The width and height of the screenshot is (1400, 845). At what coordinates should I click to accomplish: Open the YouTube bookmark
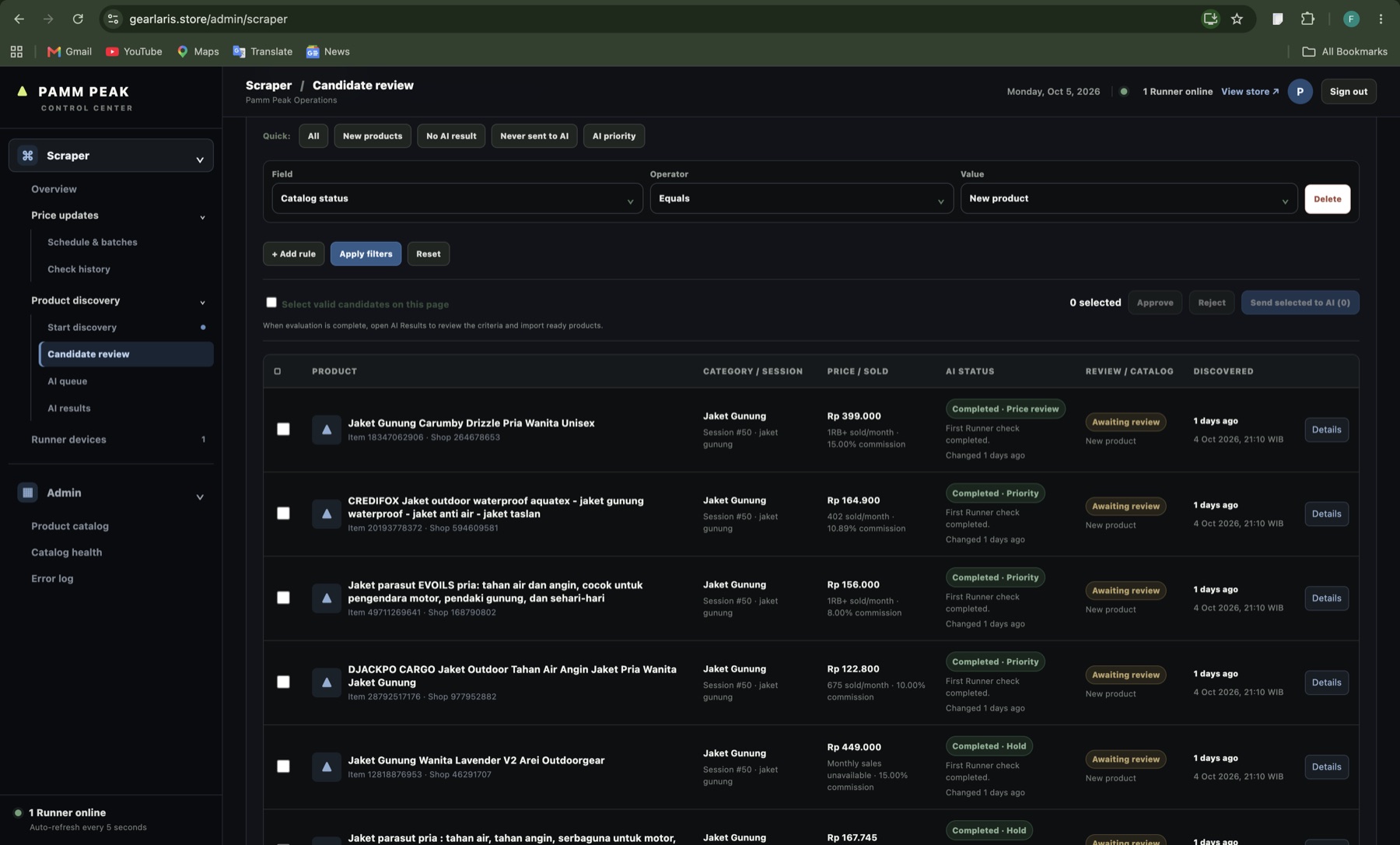134,51
